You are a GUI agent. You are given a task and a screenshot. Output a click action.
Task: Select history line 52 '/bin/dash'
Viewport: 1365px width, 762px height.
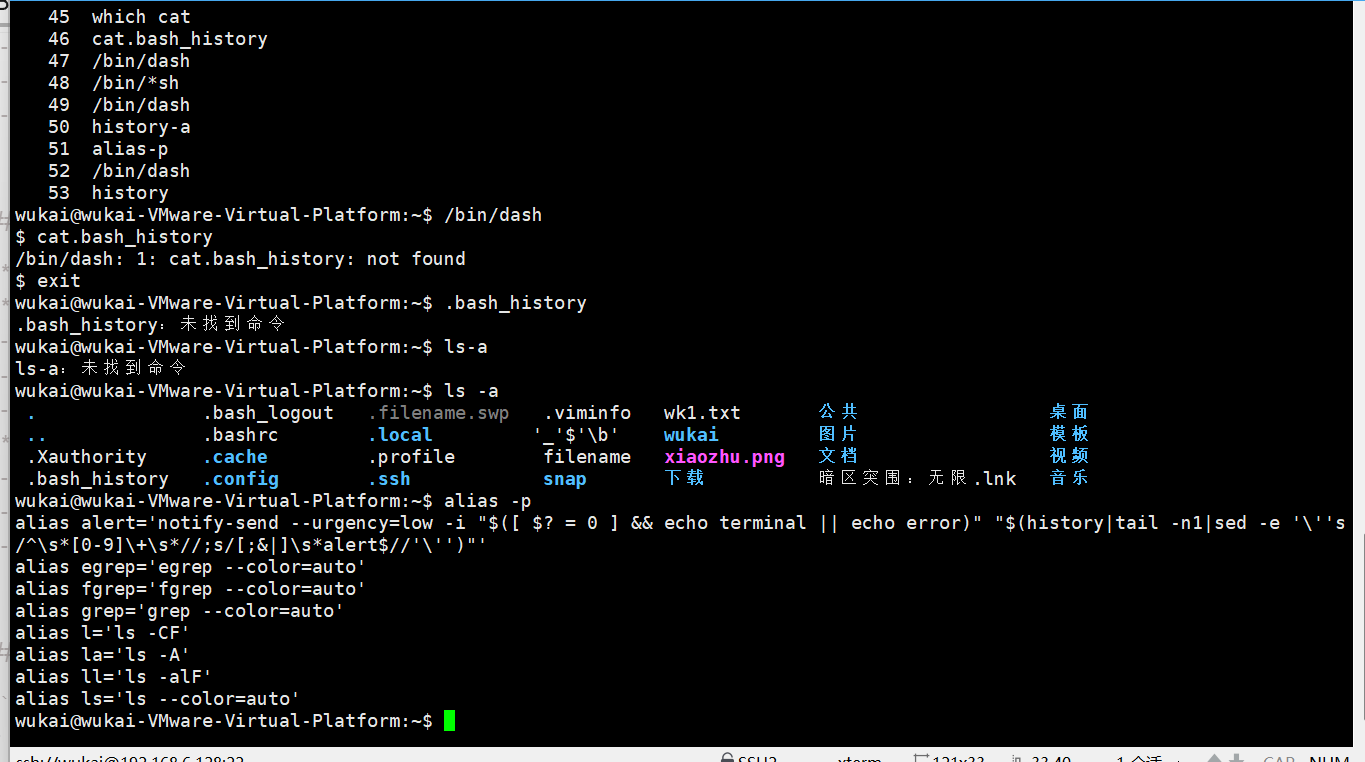pos(119,171)
